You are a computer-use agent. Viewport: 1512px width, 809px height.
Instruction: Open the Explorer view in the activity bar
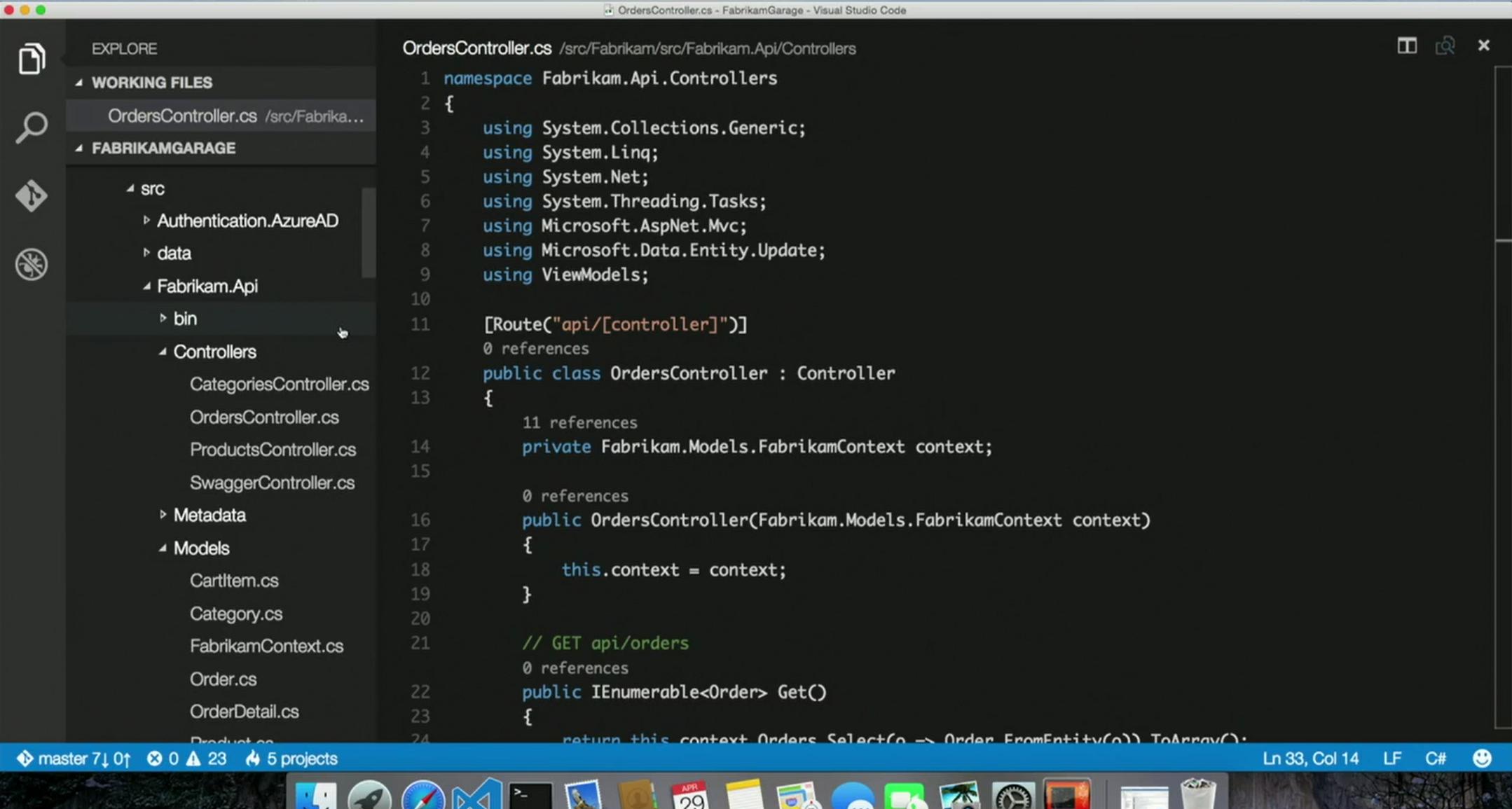click(x=32, y=58)
